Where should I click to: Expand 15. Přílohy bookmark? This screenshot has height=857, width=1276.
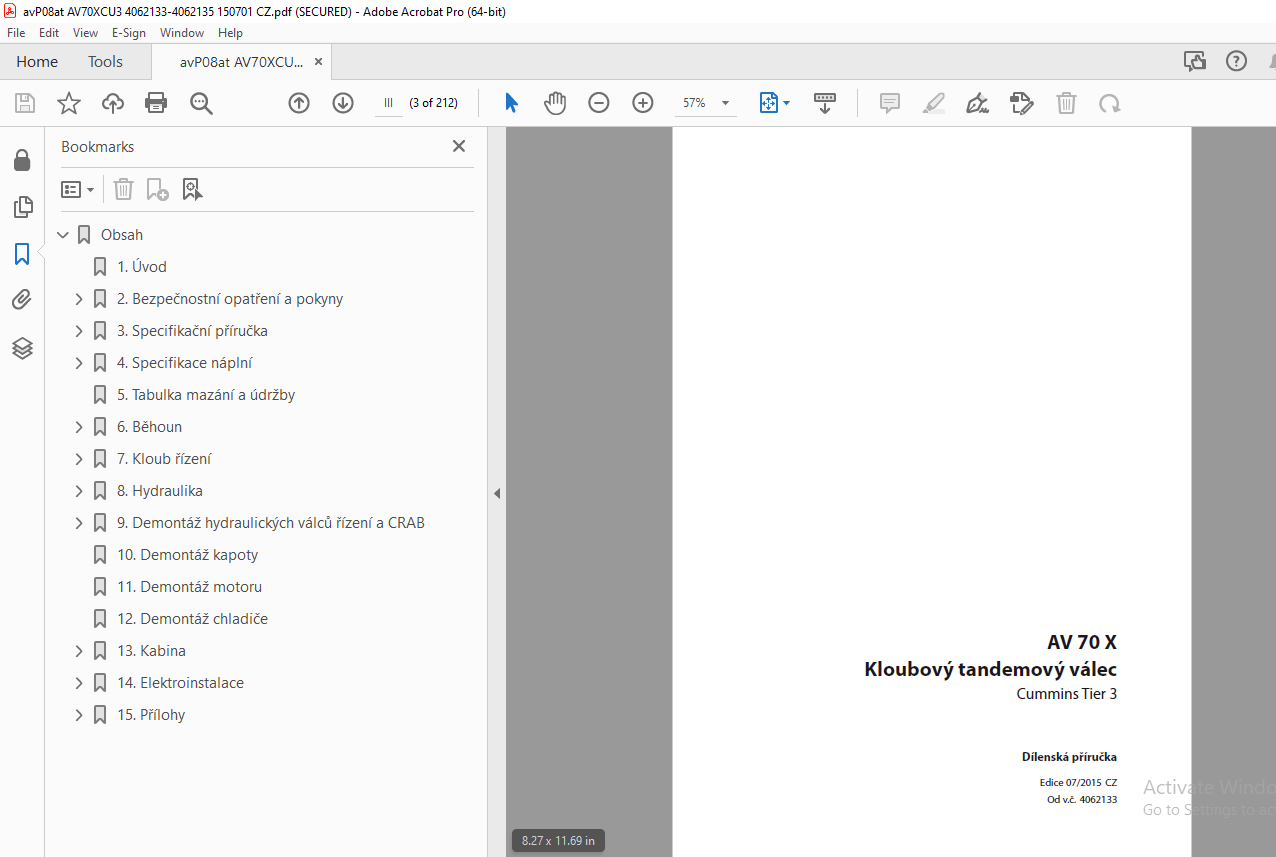[x=79, y=715]
